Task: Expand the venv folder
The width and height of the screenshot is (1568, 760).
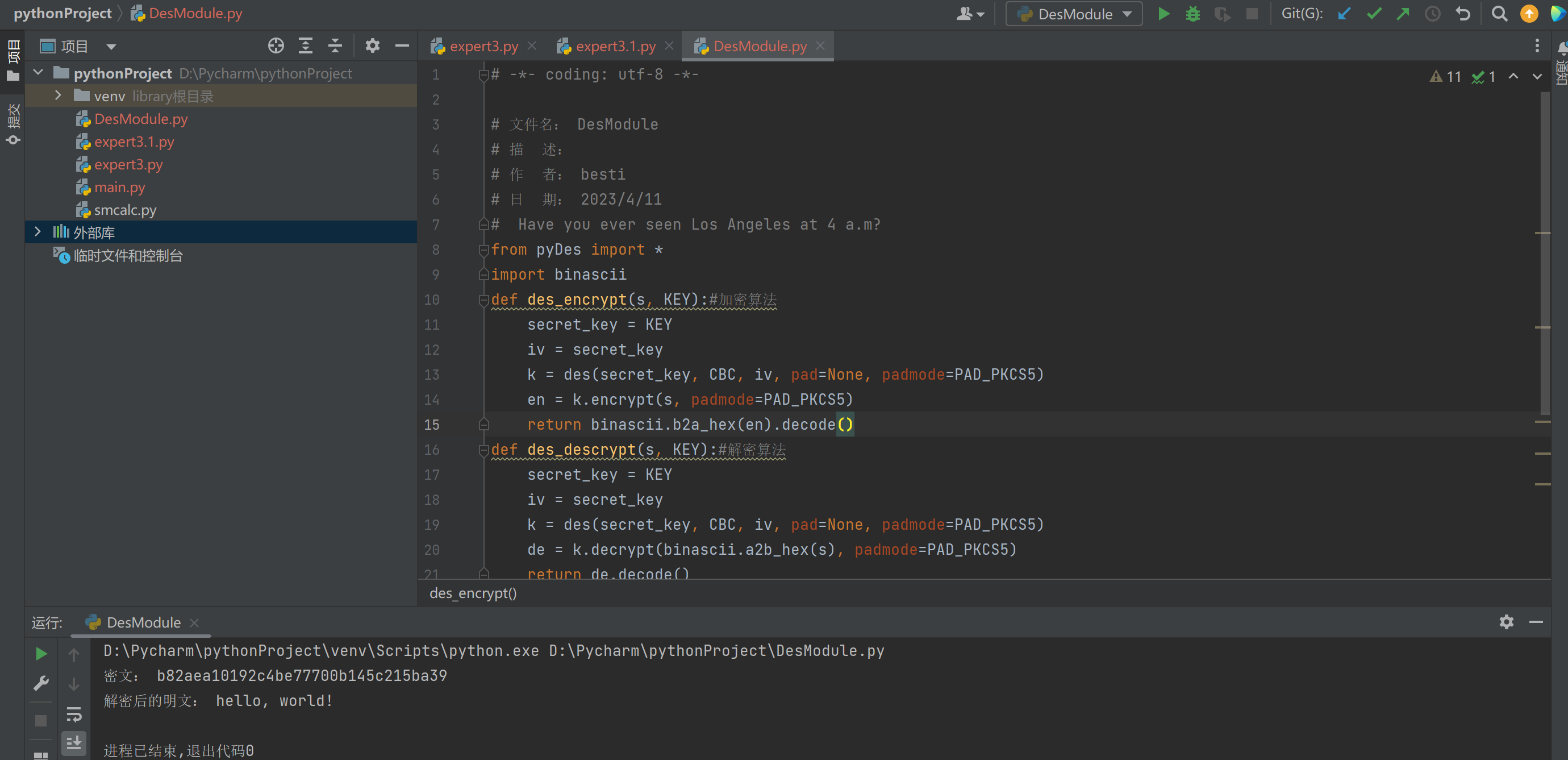Action: click(59, 95)
